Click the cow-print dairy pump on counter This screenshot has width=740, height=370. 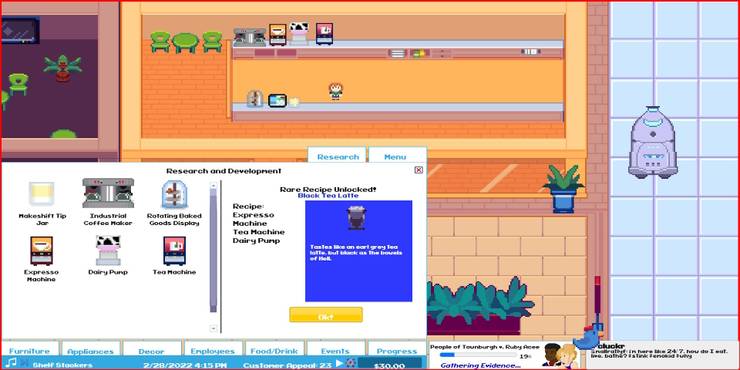click(x=298, y=34)
